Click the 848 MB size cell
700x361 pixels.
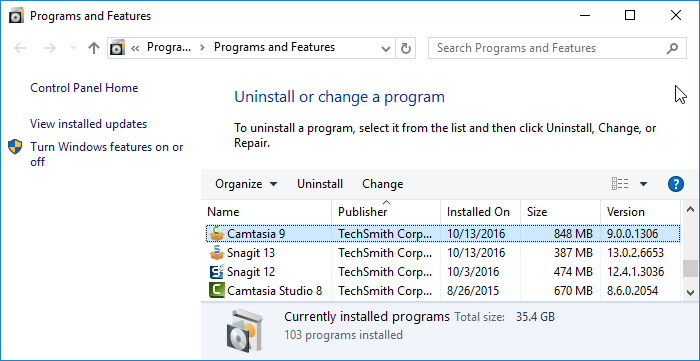573,234
